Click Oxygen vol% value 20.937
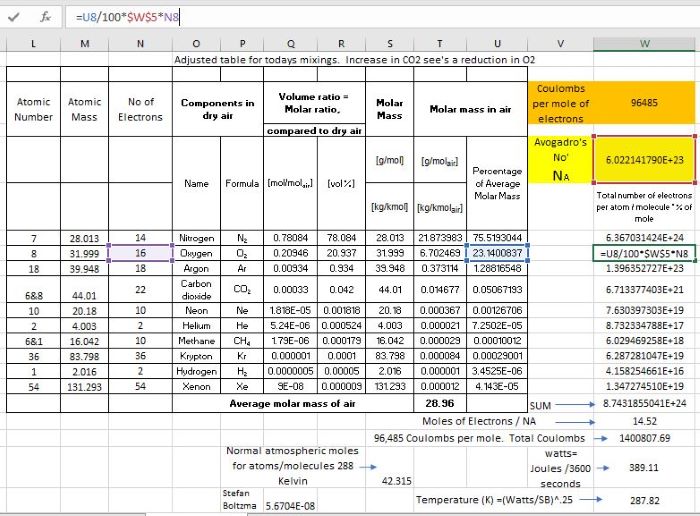The width and height of the screenshot is (700, 516). [341, 253]
